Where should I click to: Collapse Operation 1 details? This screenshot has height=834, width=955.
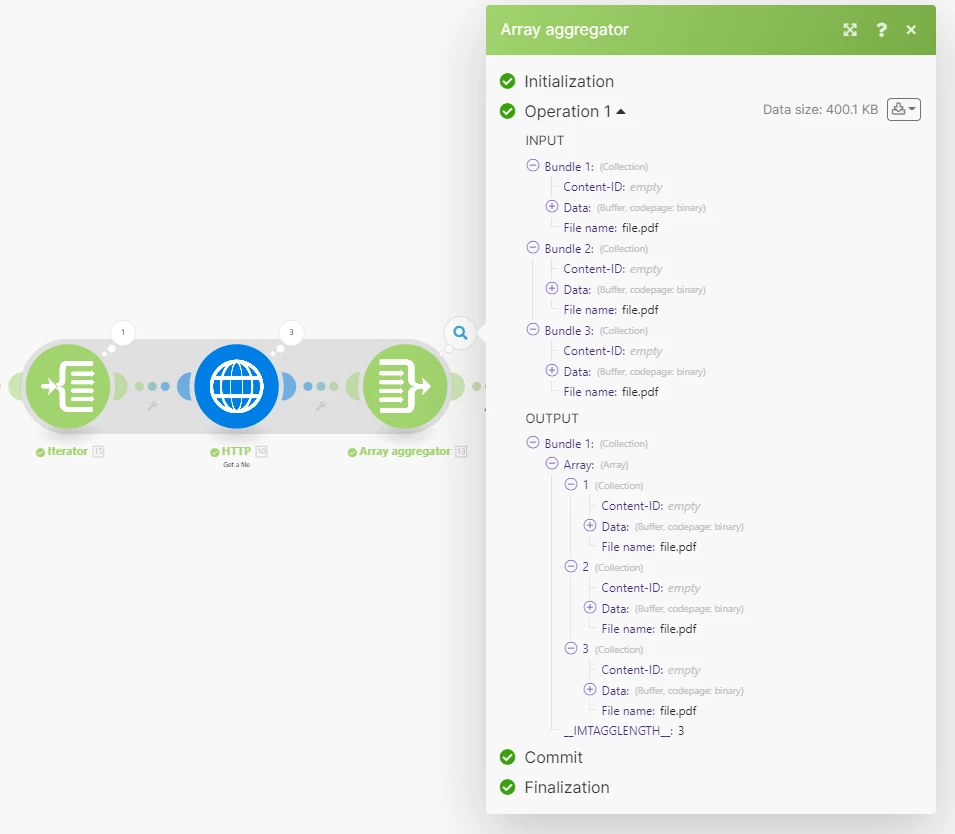621,111
